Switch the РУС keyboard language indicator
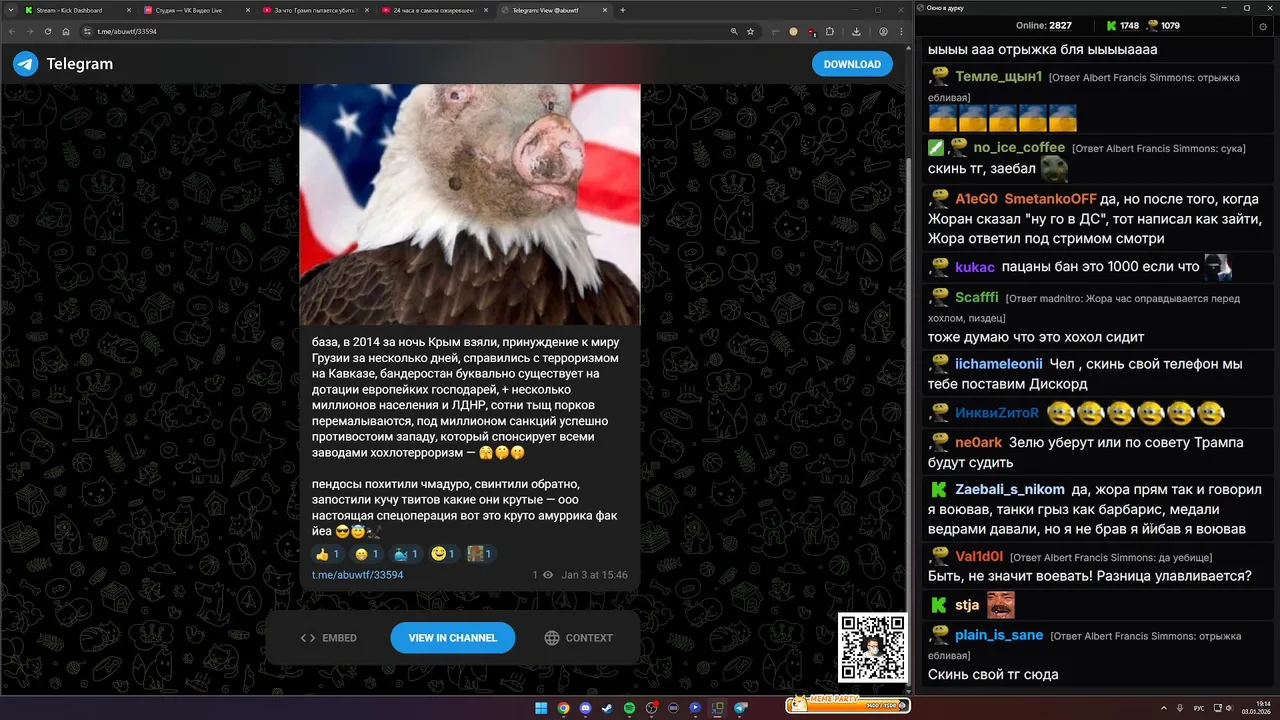 pyautogui.click(x=1199, y=708)
